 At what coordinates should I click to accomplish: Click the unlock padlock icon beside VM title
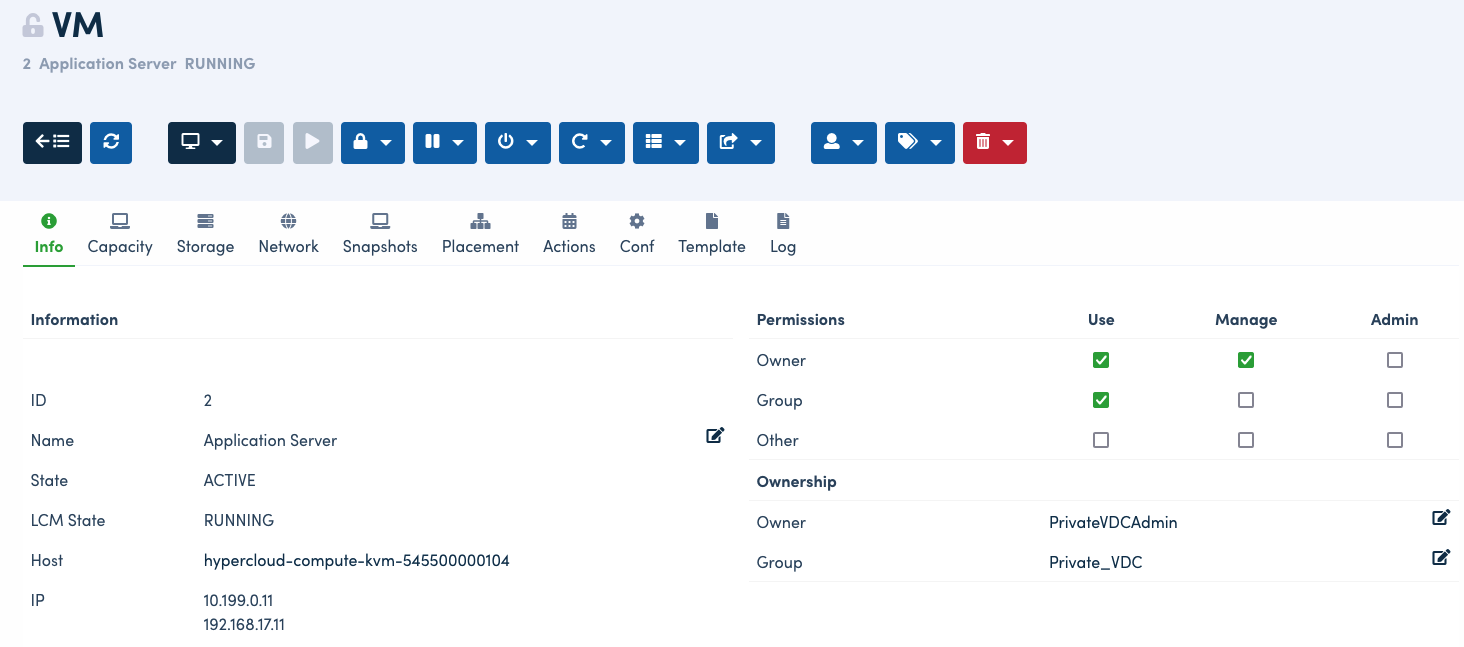33,25
